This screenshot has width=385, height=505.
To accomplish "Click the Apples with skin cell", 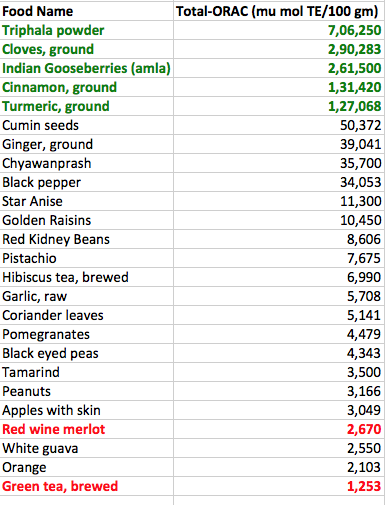I will coord(87,410).
